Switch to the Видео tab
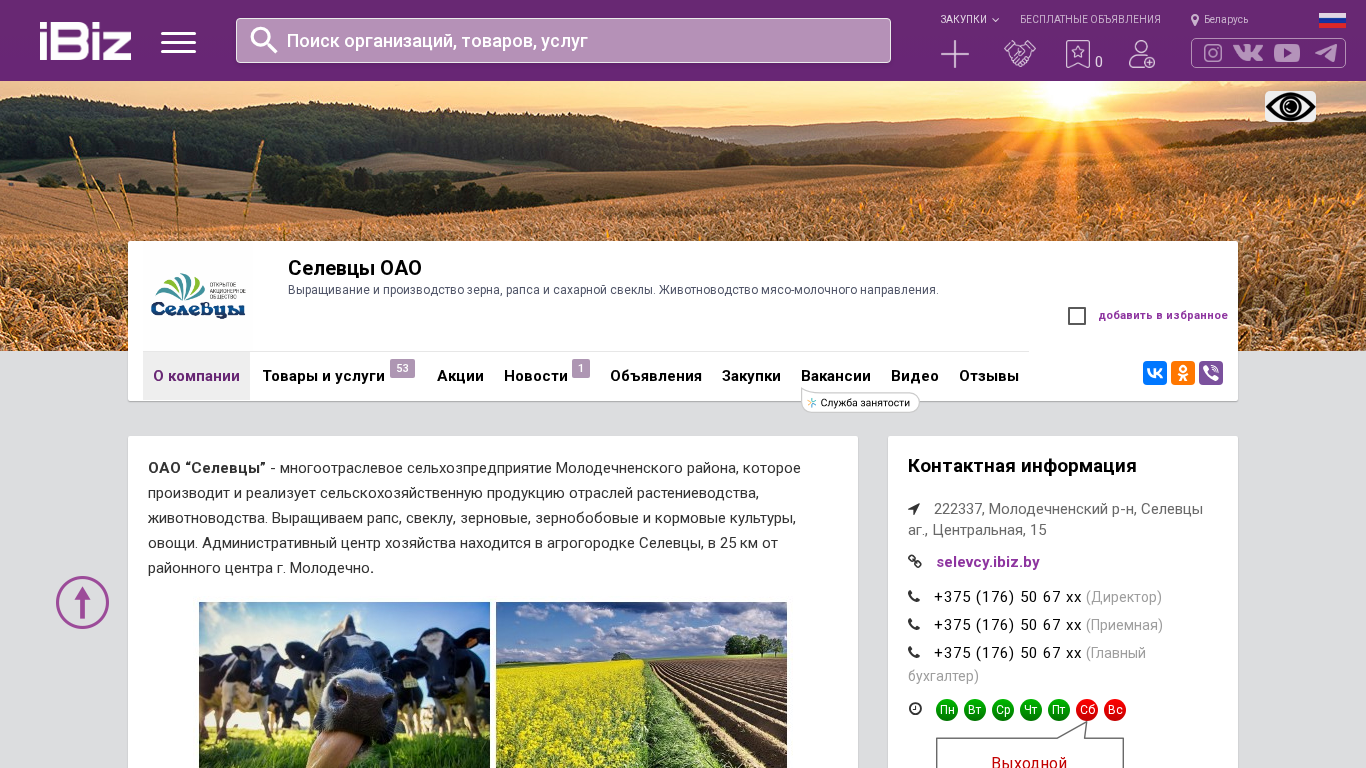The width and height of the screenshot is (1366, 768). tap(915, 376)
